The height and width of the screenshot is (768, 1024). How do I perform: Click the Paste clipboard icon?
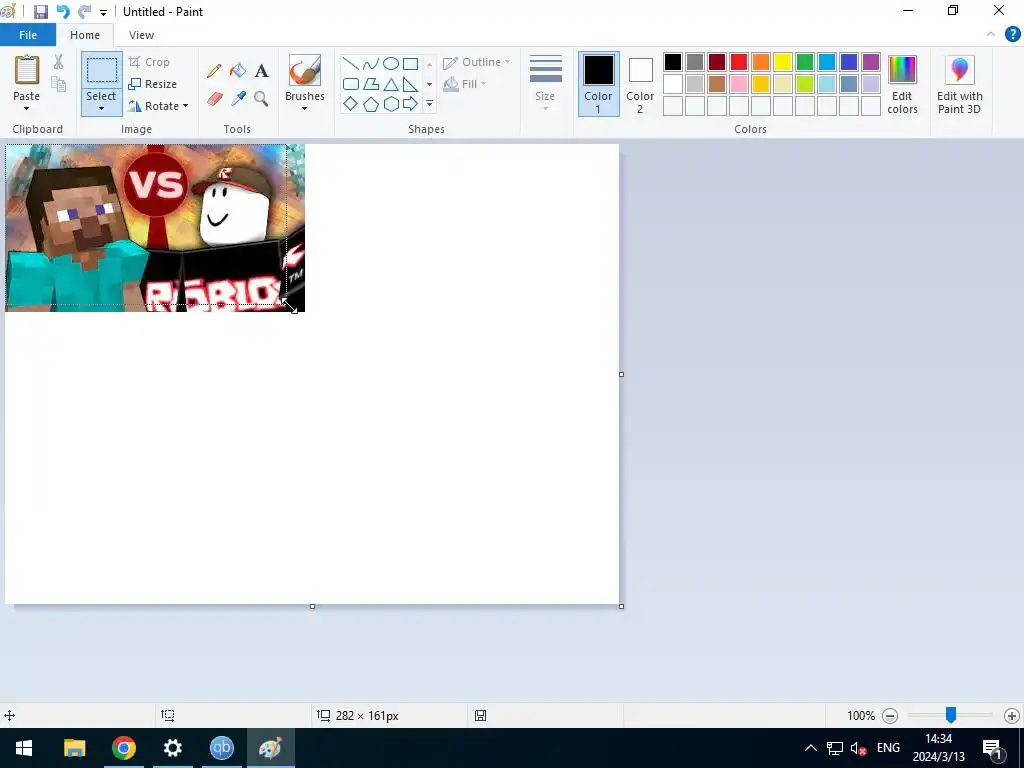[27, 70]
